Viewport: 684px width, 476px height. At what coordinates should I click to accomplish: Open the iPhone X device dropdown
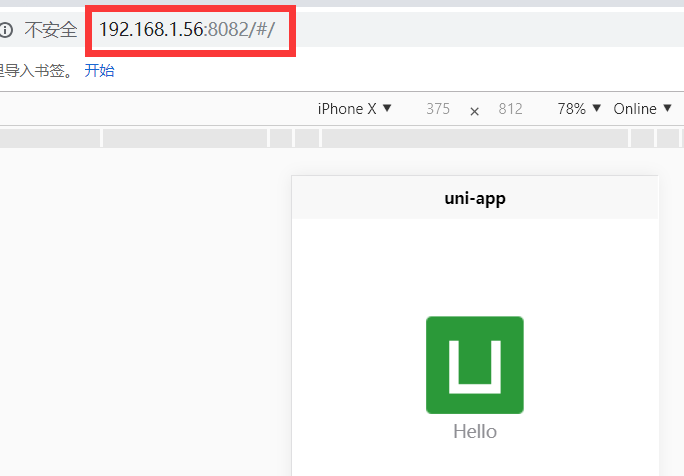click(354, 109)
